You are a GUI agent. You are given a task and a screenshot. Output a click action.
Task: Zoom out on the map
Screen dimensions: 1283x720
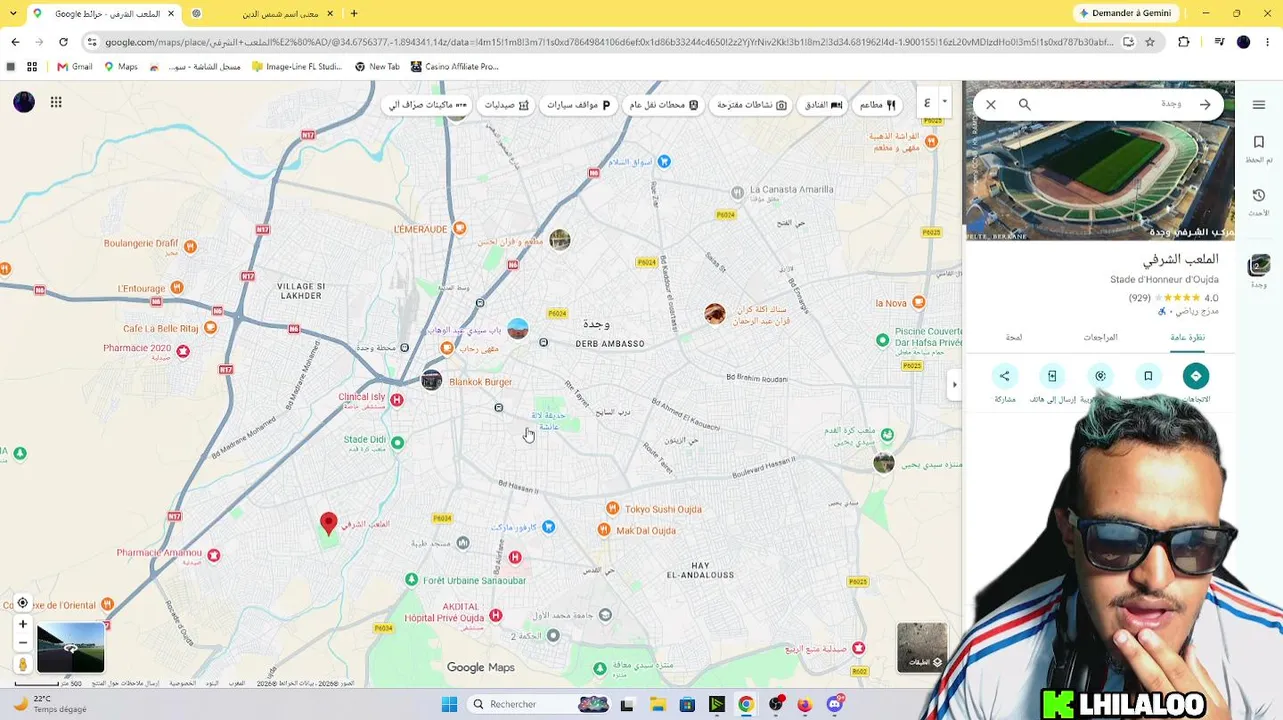coord(23,643)
